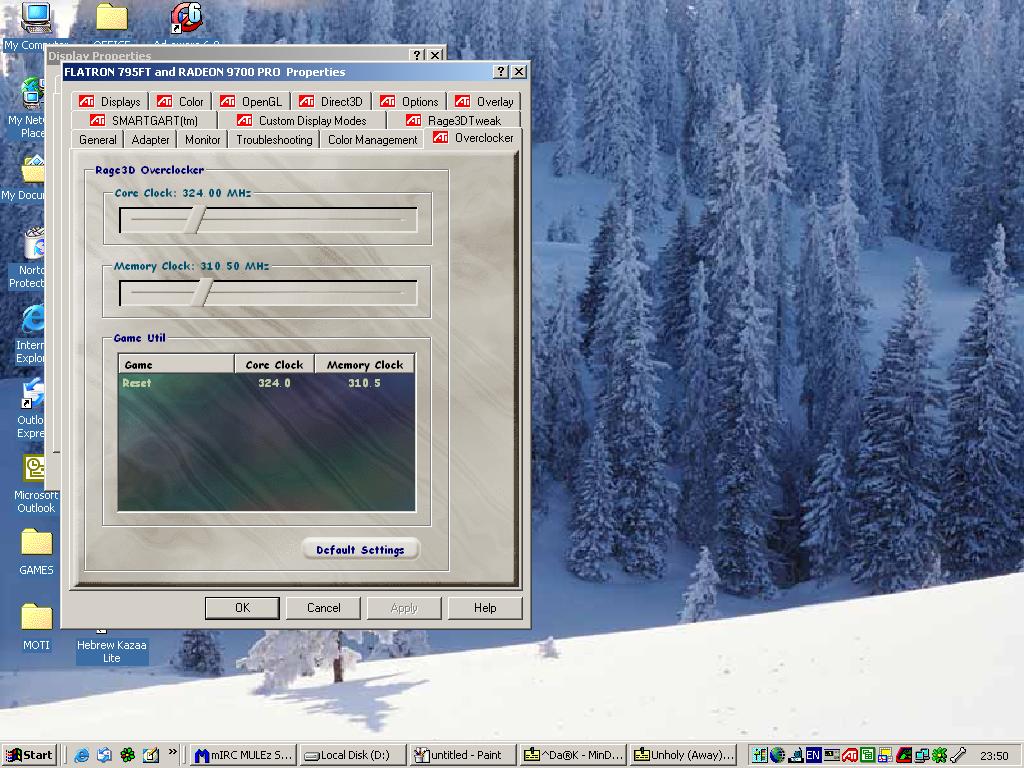The image size is (1024, 768).
Task: Switch to the Color tab
Action: pyautogui.click(x=180, y=101)
